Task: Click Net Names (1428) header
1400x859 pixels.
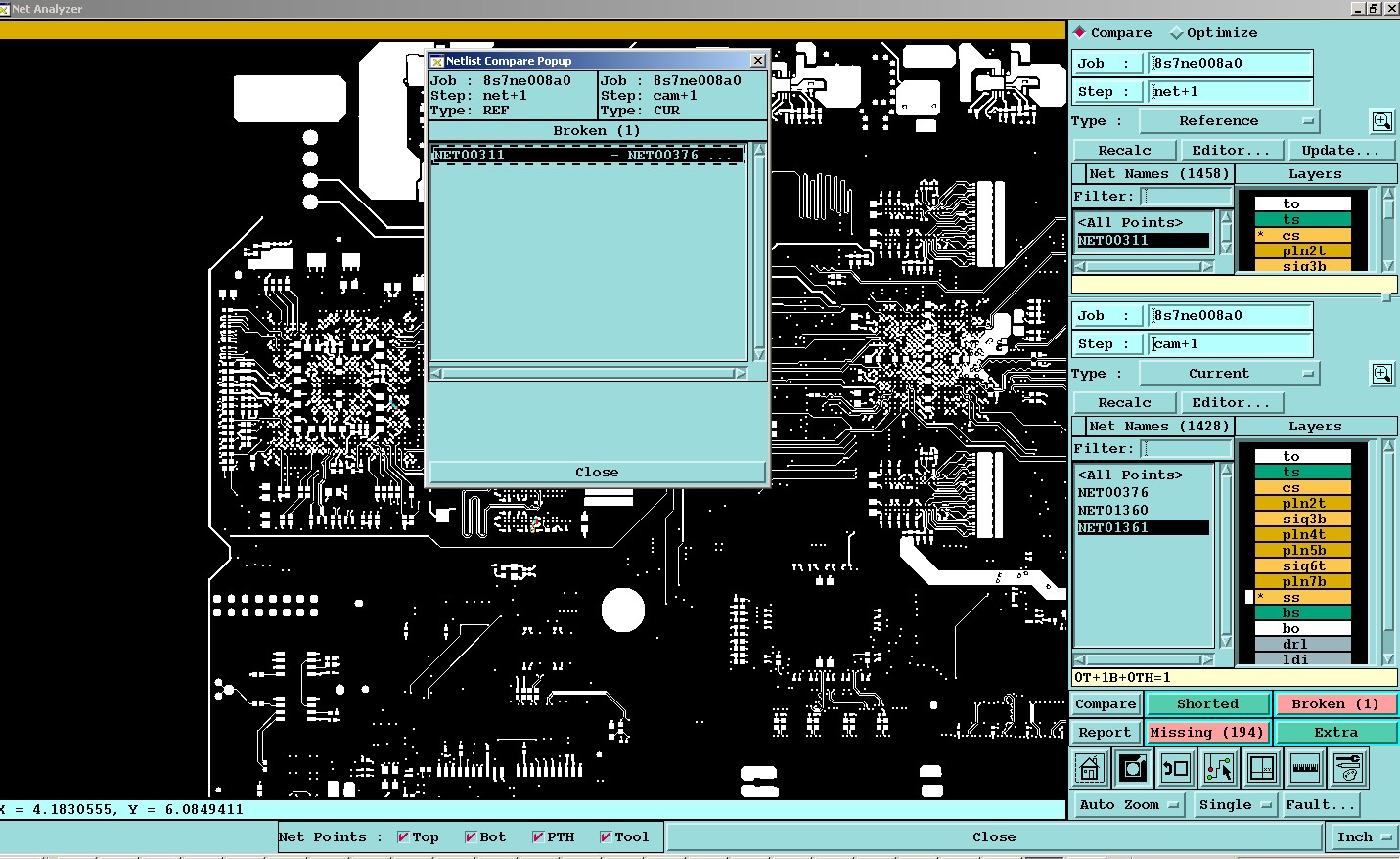Action: (1159, 427)
